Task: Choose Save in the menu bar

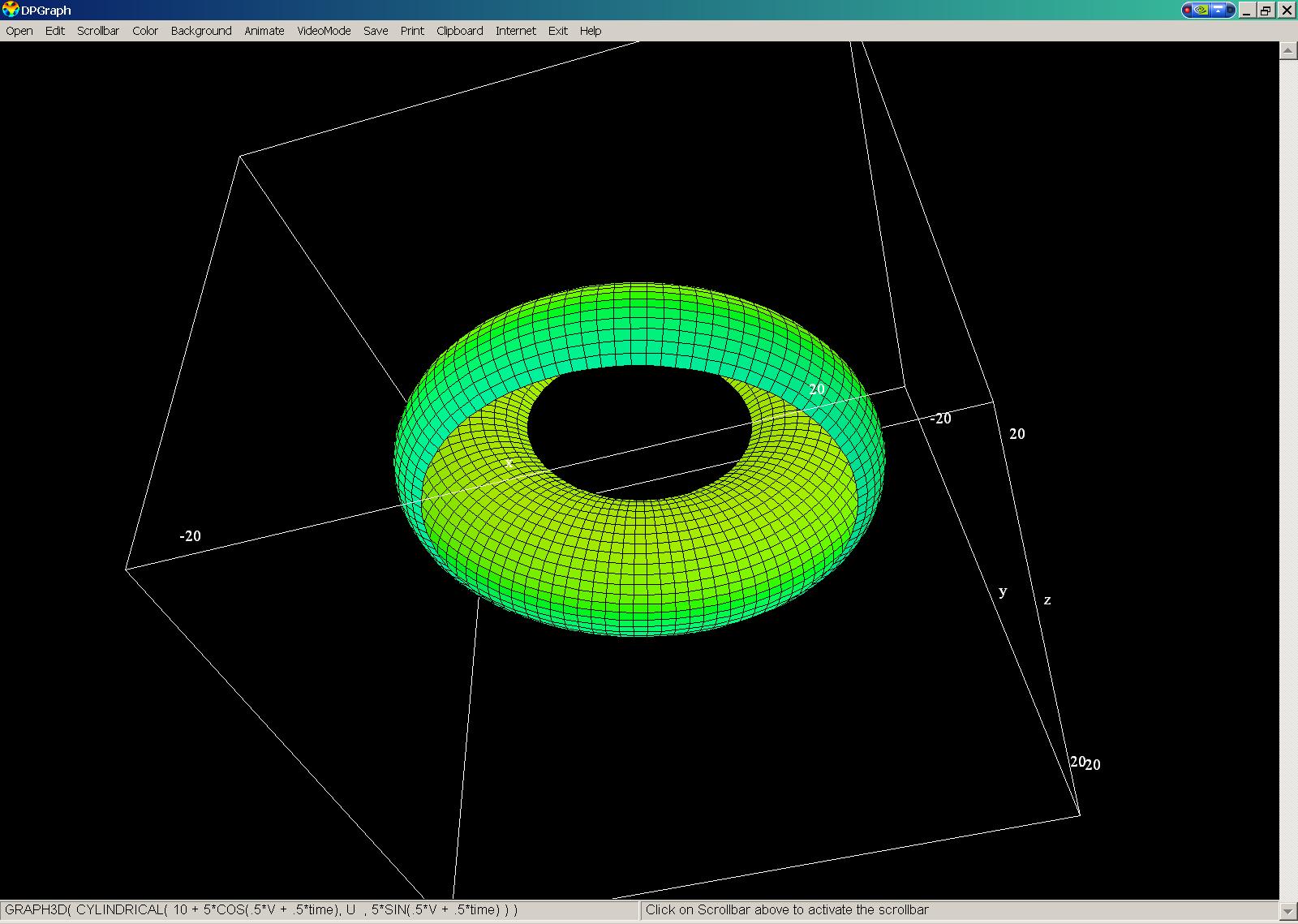Action: pos(376,31)
